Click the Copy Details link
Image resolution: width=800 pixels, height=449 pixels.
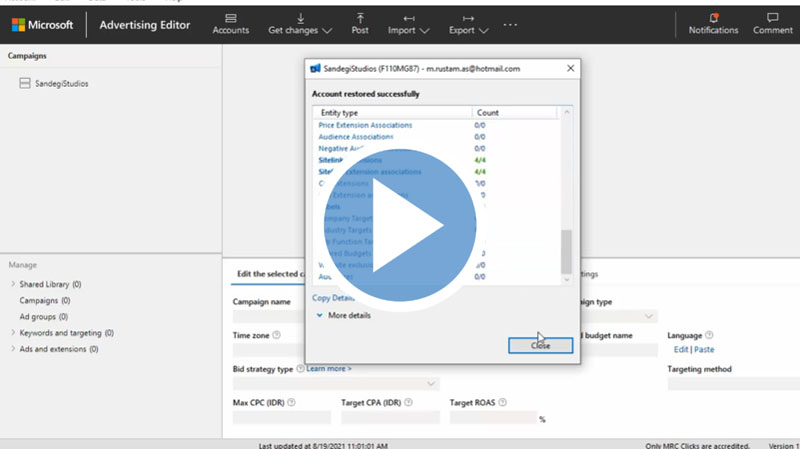pos(333,298)
